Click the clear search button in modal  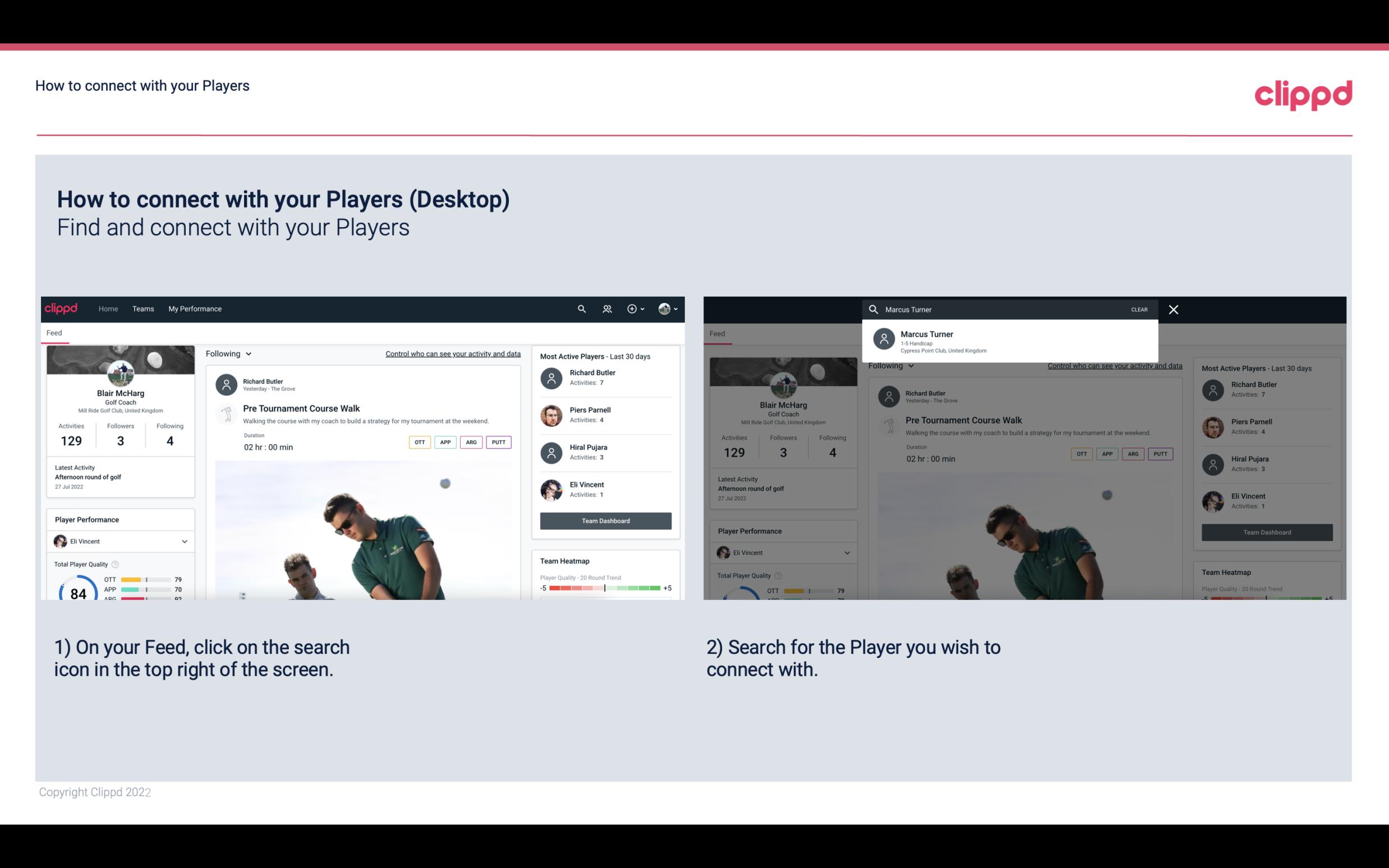[x=1138, y=309]
